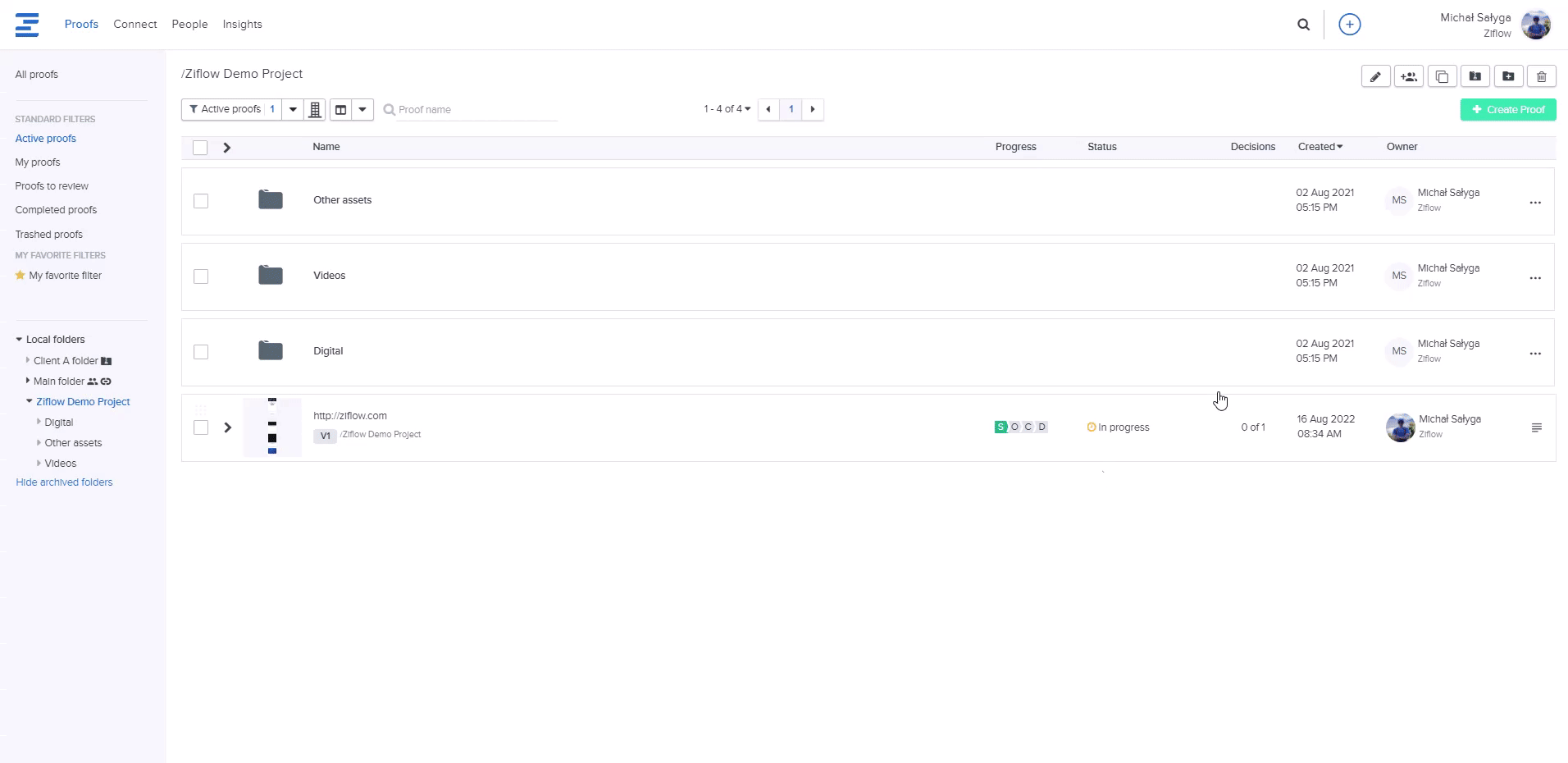Click the building icon beside the filter
Viewport: 1568px width, 763px height.
click(x=315, y=109)
